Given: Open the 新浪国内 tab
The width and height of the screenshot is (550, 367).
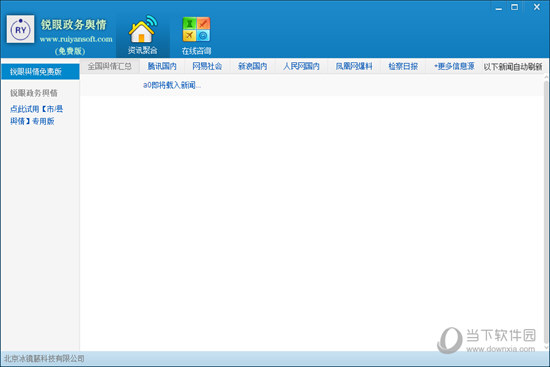Looking at the screenshot, I should 252,66.
